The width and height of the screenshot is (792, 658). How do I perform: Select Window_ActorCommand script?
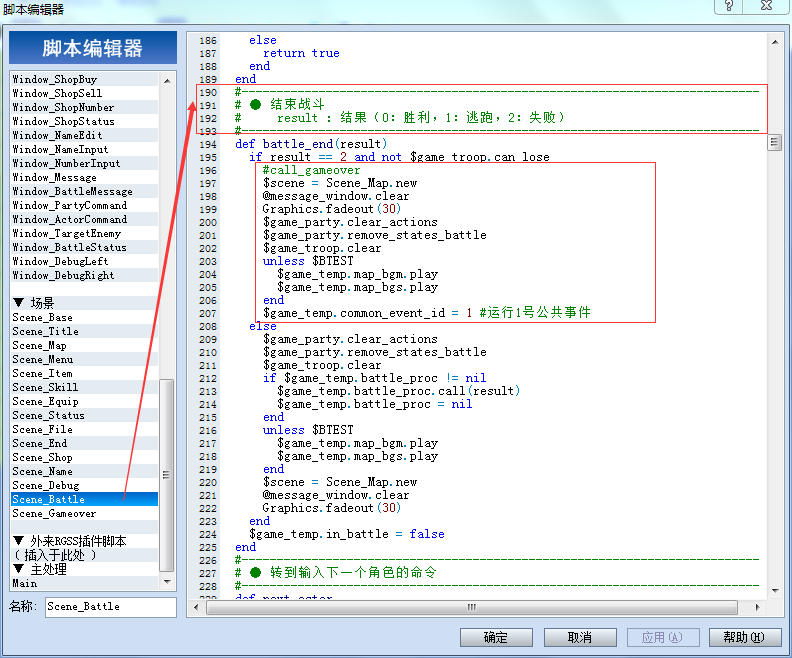point(85,220)
